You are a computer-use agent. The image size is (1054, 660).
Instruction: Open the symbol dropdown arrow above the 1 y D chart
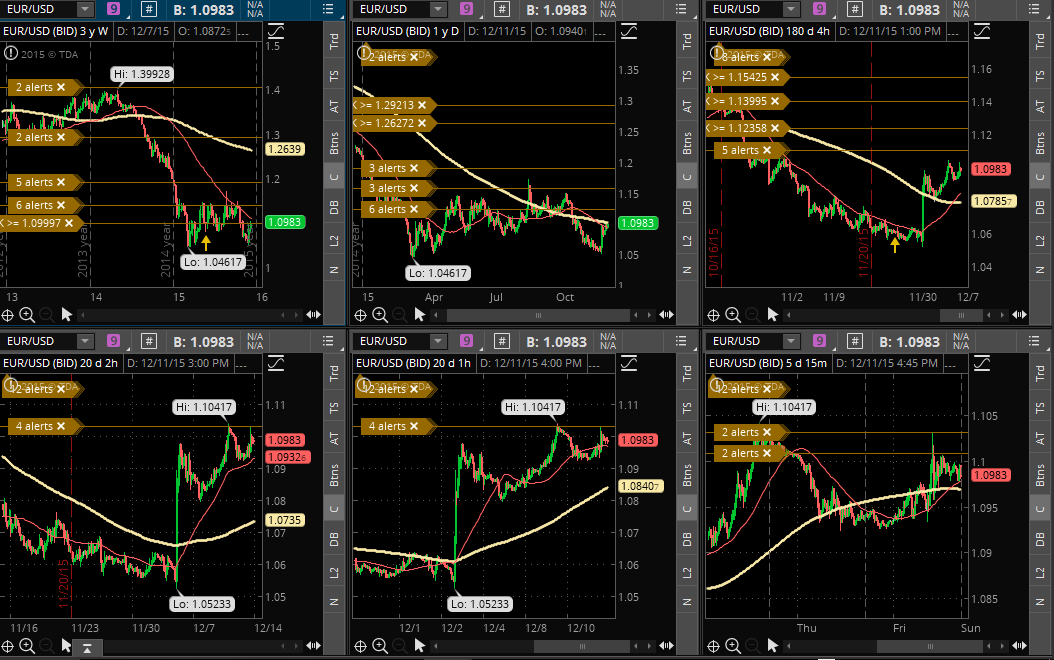pos(438,9)
